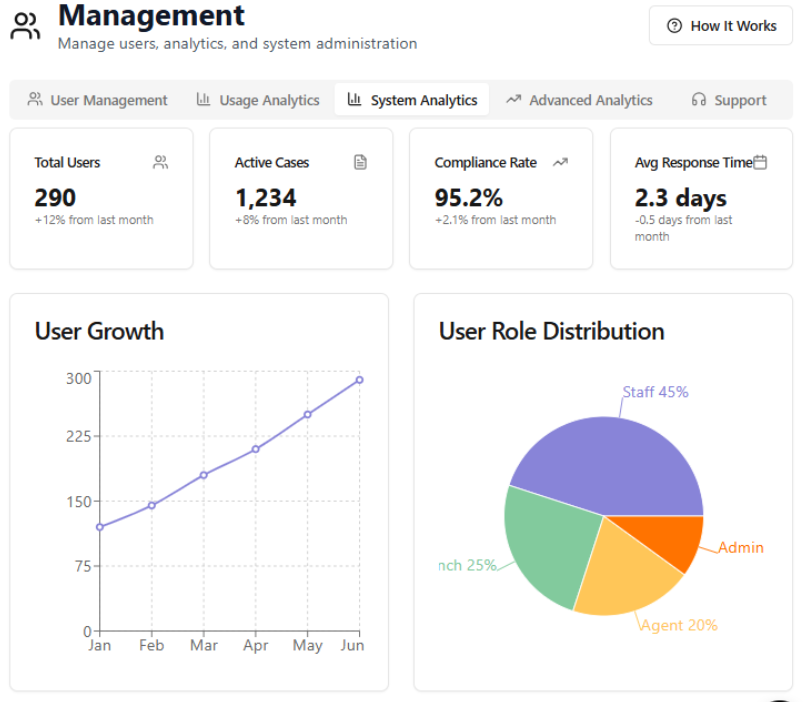Image resolution: width=804 pixels, height=702 pixels.
Task: Click the trending arrow icon on Compliance Rate card
Action: click(560, 163)
